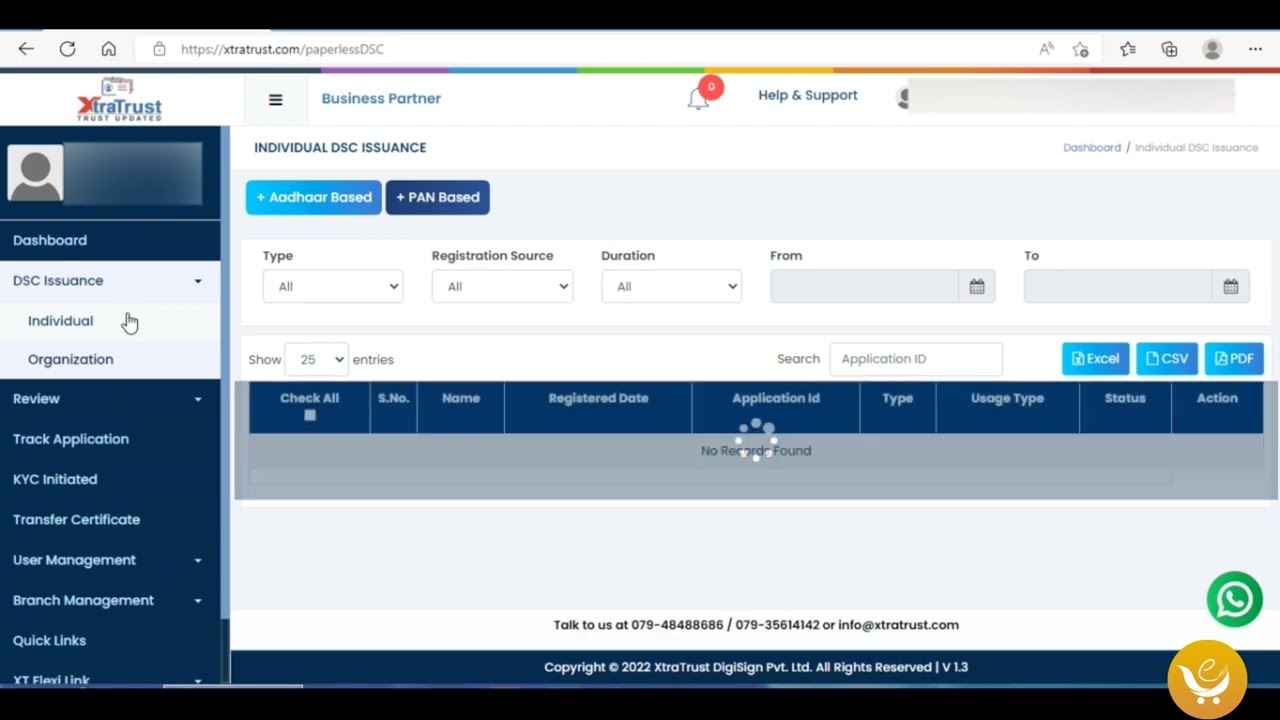Reload the page with the refresh icon
The height and width of the screenshot is (720, 1280).
(67, 49)
